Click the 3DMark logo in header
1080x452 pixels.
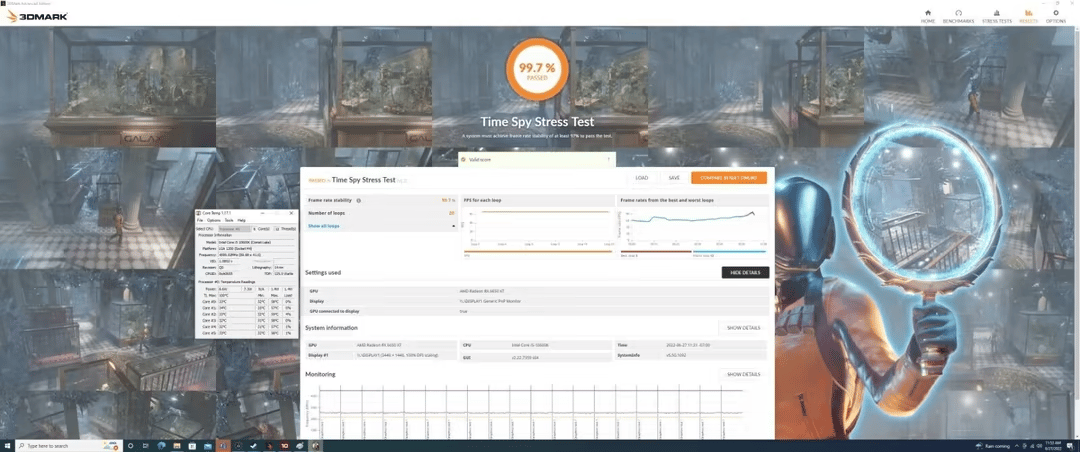click(37, 16)
